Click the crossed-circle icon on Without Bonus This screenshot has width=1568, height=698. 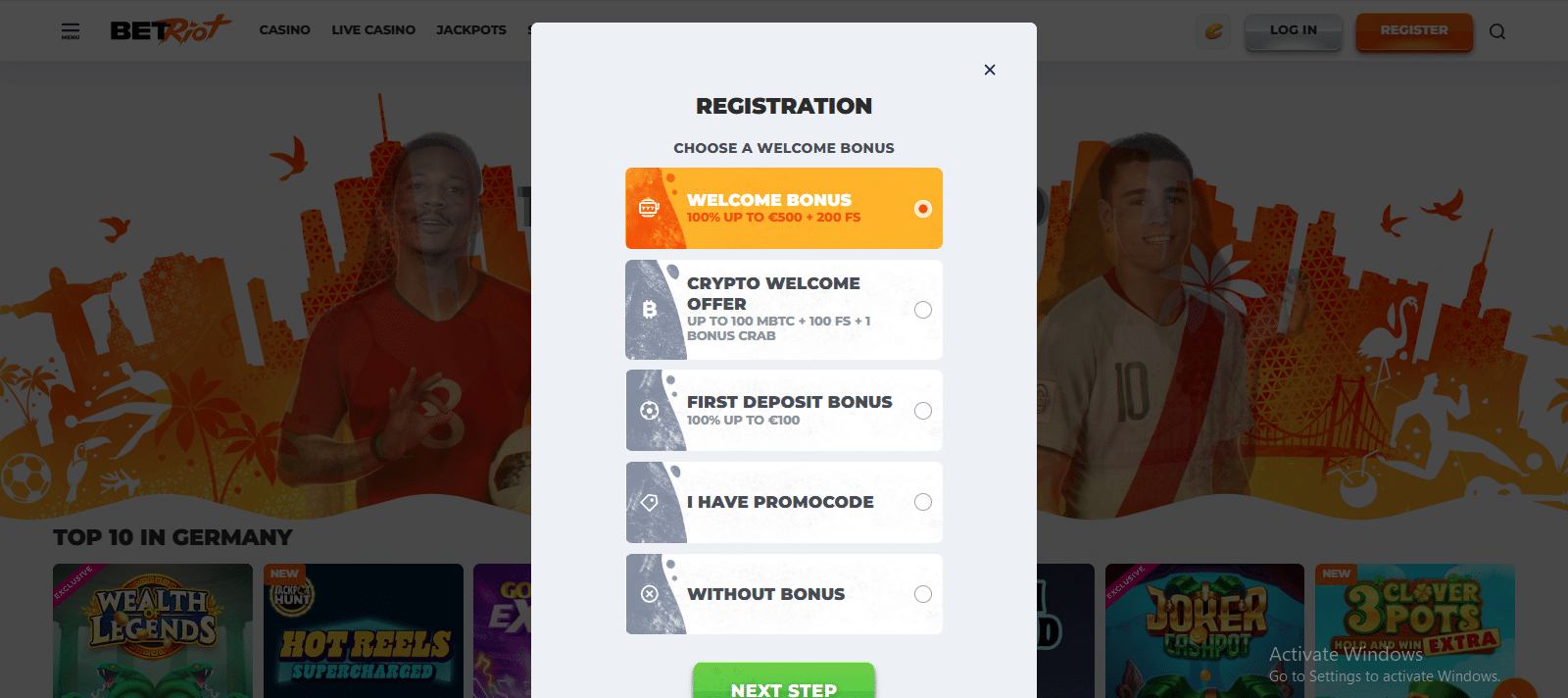pos(649,594)
